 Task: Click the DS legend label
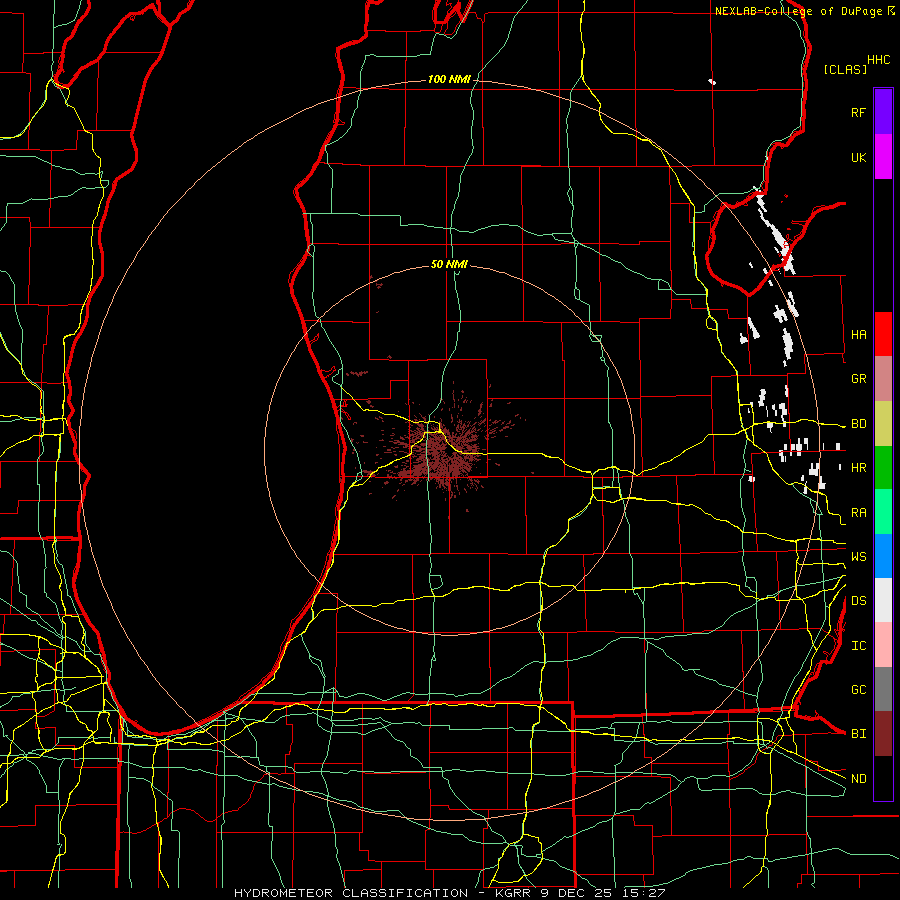coord(858,601)
